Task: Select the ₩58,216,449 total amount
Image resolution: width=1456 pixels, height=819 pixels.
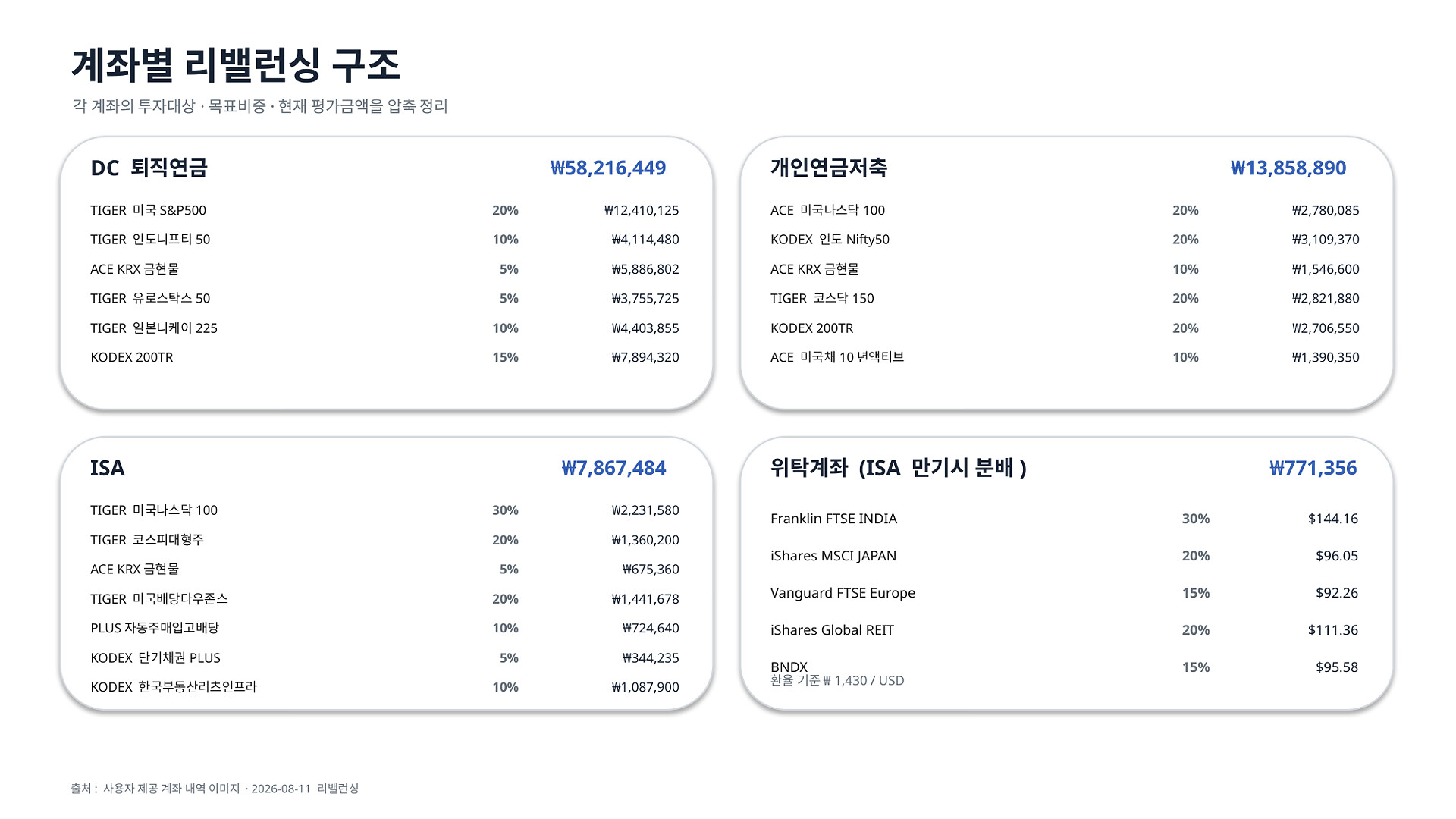Action: 608,168
